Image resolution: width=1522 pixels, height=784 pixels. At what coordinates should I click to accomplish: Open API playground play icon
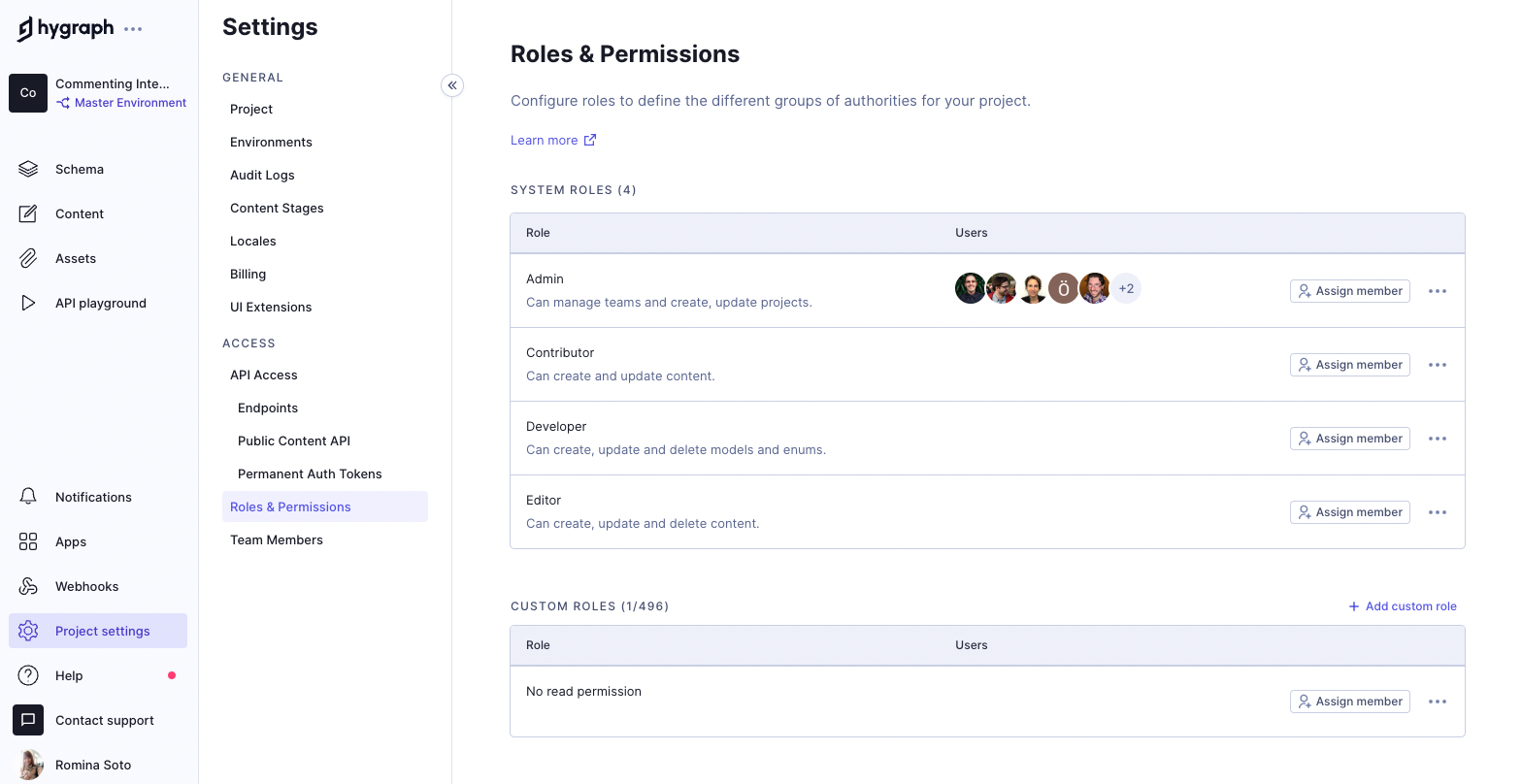click(x=28, y=303)
